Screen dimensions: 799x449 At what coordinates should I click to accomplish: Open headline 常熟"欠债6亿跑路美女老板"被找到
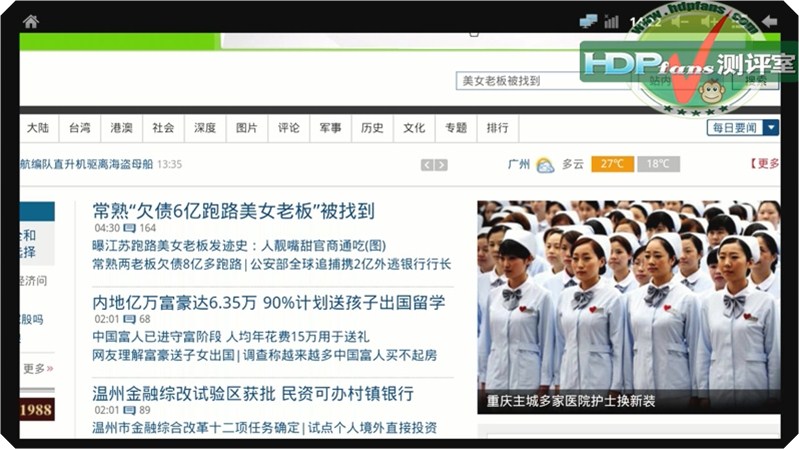[x=233, y=210]
